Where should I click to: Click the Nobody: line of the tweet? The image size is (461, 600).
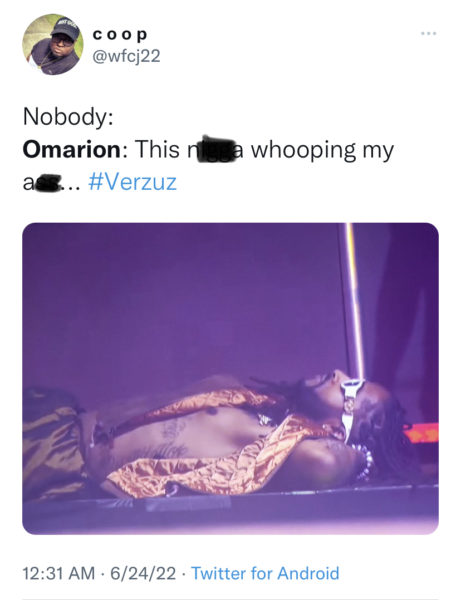68,116
